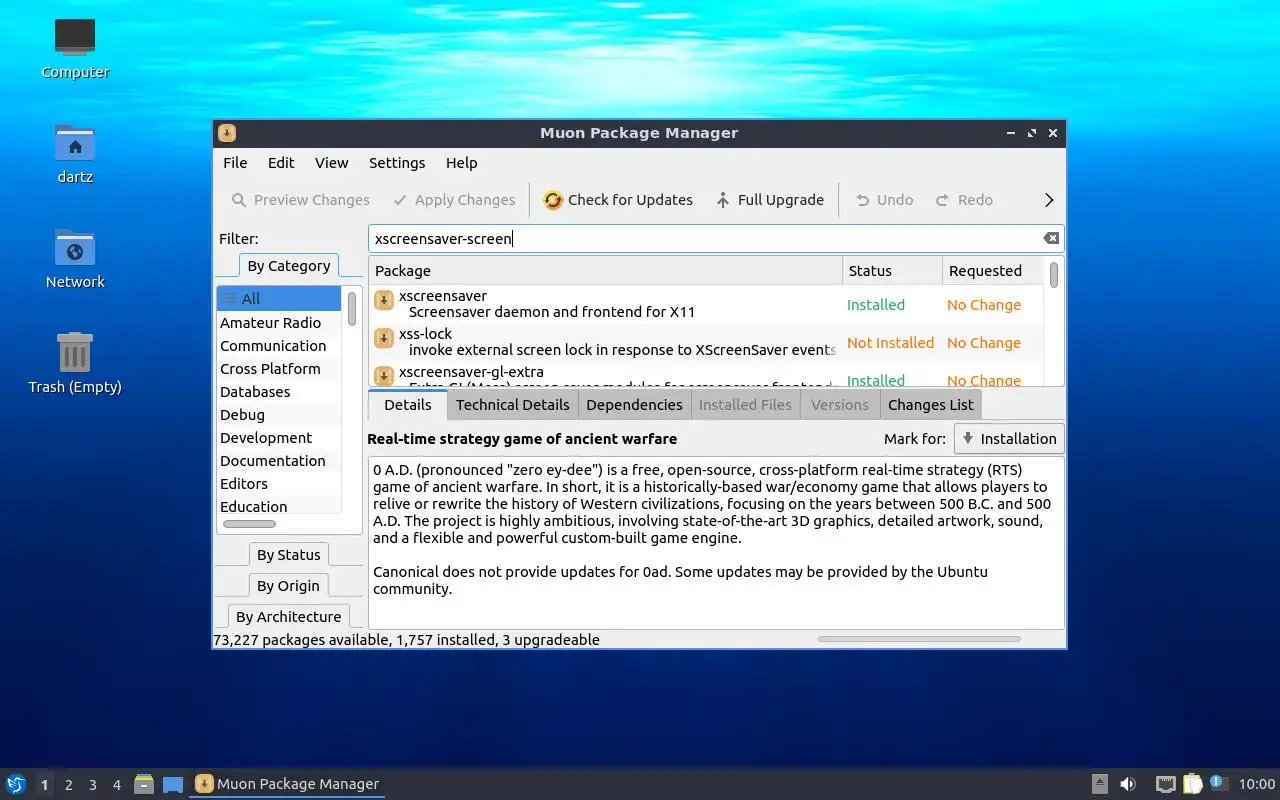Click the 'Installed' status of xscreensaver
This screenshot has width=1280, height=800.
[875, 304]
